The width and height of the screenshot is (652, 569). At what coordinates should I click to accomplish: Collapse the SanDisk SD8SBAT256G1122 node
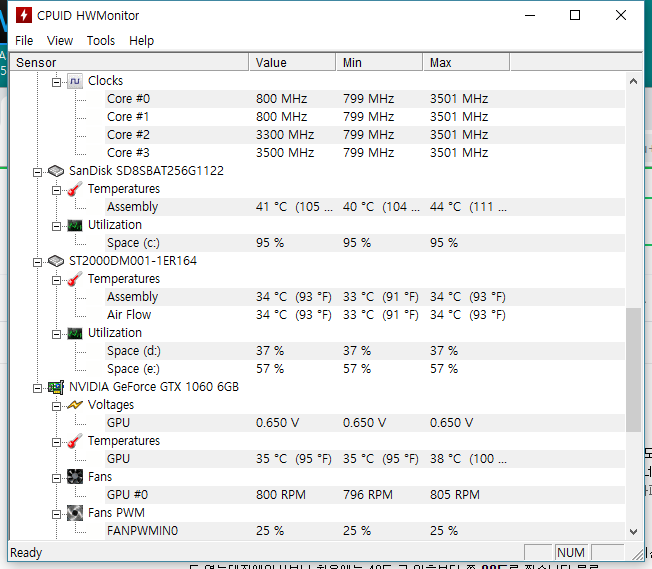[x=37, y=172]
